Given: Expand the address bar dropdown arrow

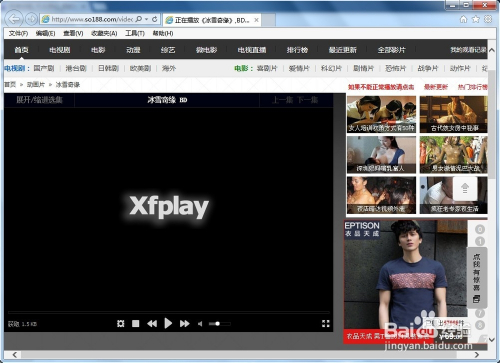Looking at the screenshot, I should click(146, 19).
